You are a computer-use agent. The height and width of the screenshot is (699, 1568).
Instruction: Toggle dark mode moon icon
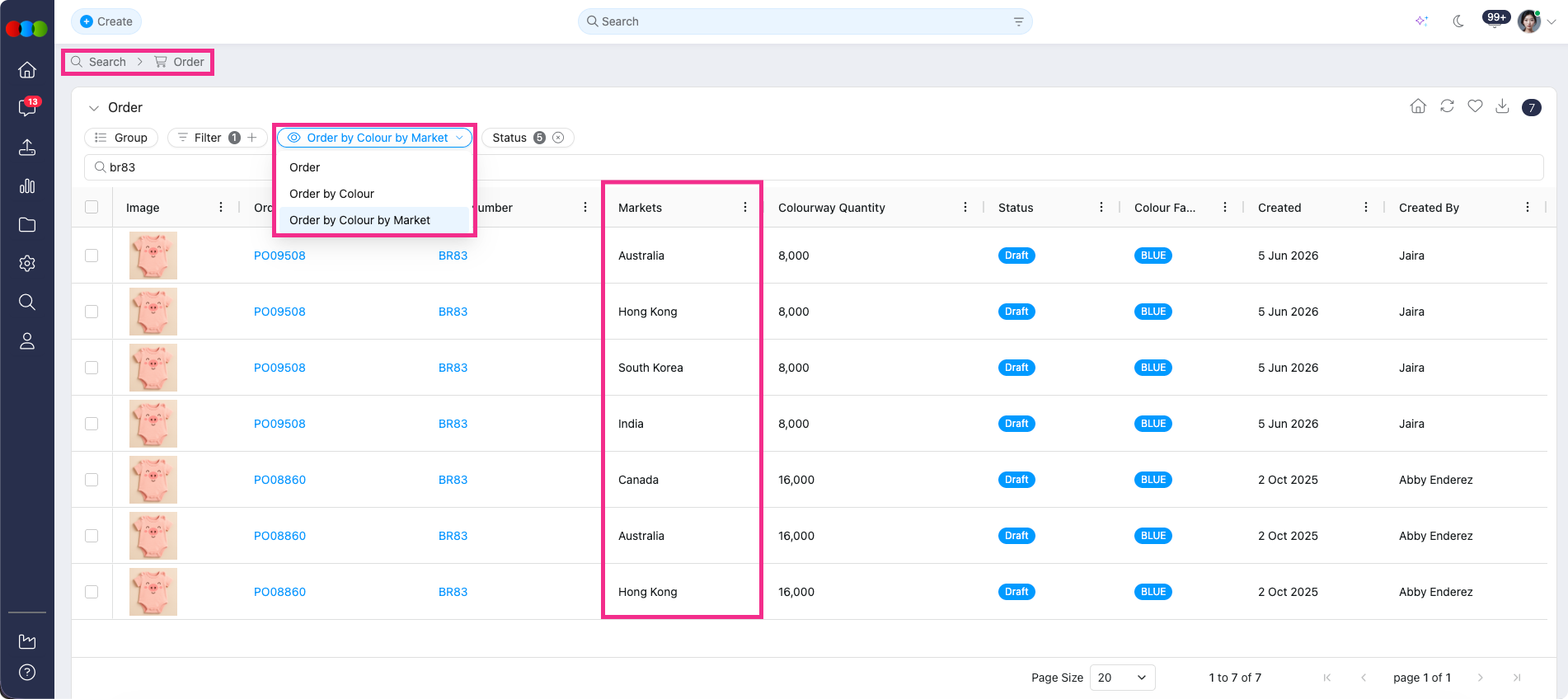tap(1458, 21)
